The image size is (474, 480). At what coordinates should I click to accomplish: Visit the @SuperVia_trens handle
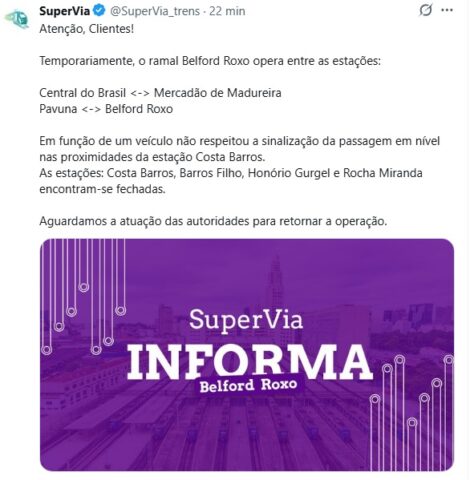point(155,11)
